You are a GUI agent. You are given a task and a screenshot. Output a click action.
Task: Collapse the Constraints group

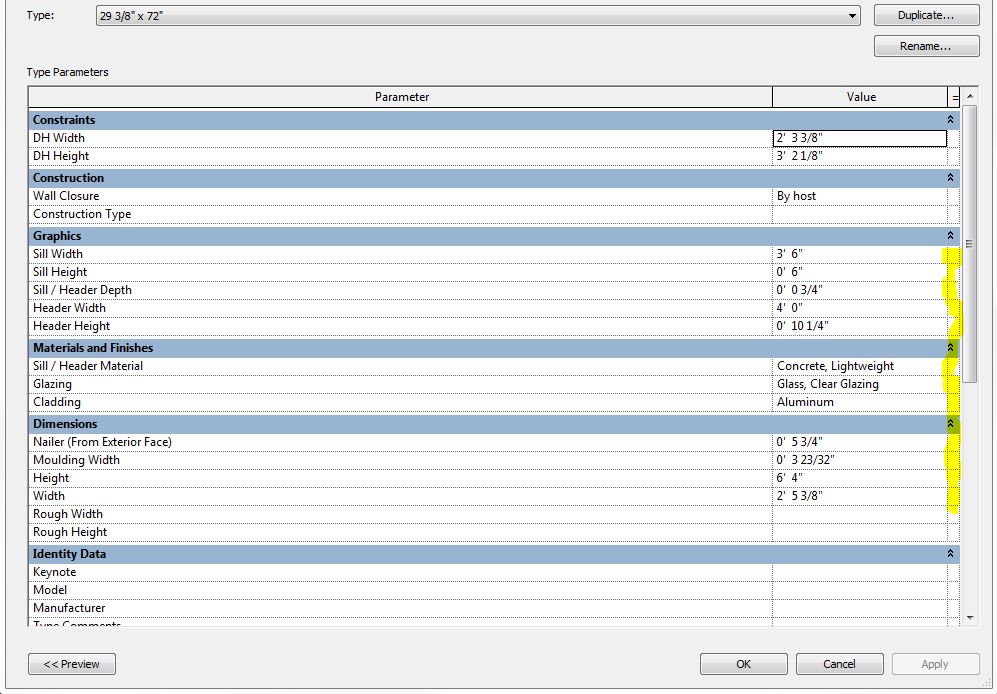click(950, 120)
